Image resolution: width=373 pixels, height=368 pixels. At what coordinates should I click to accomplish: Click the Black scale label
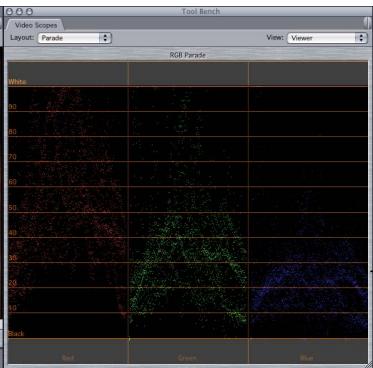(16, 334)
